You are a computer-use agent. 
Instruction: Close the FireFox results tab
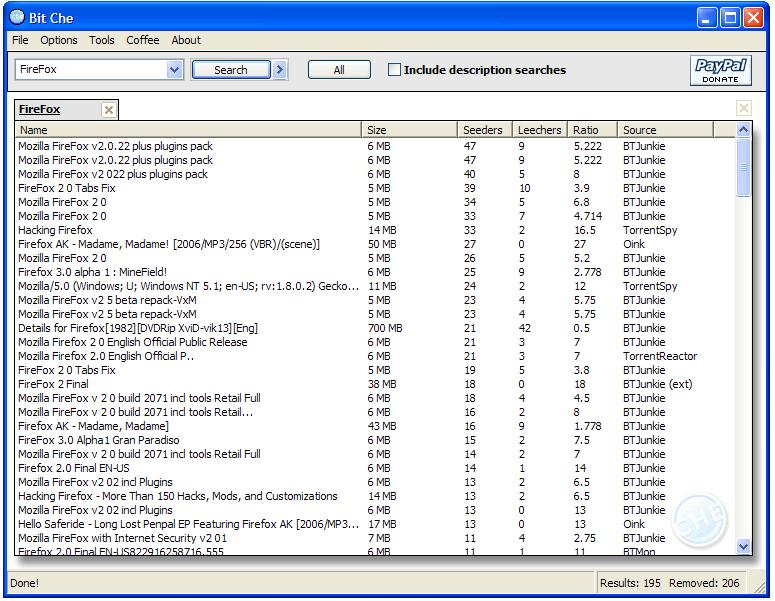tap(109, 110)
